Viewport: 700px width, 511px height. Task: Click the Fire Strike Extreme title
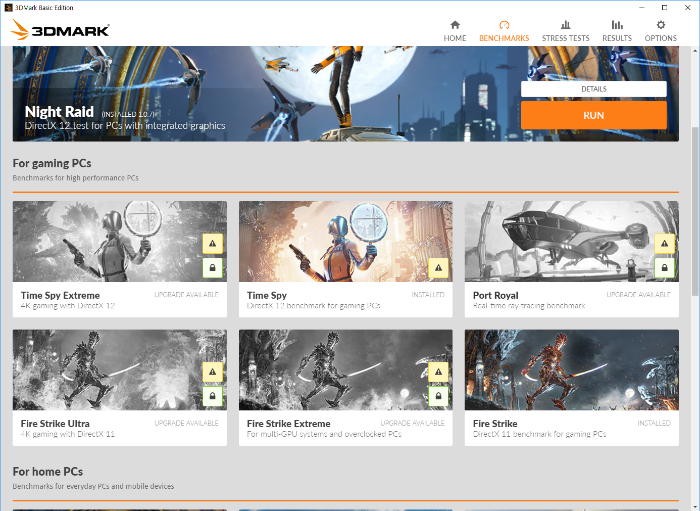(x=288, y=424)
